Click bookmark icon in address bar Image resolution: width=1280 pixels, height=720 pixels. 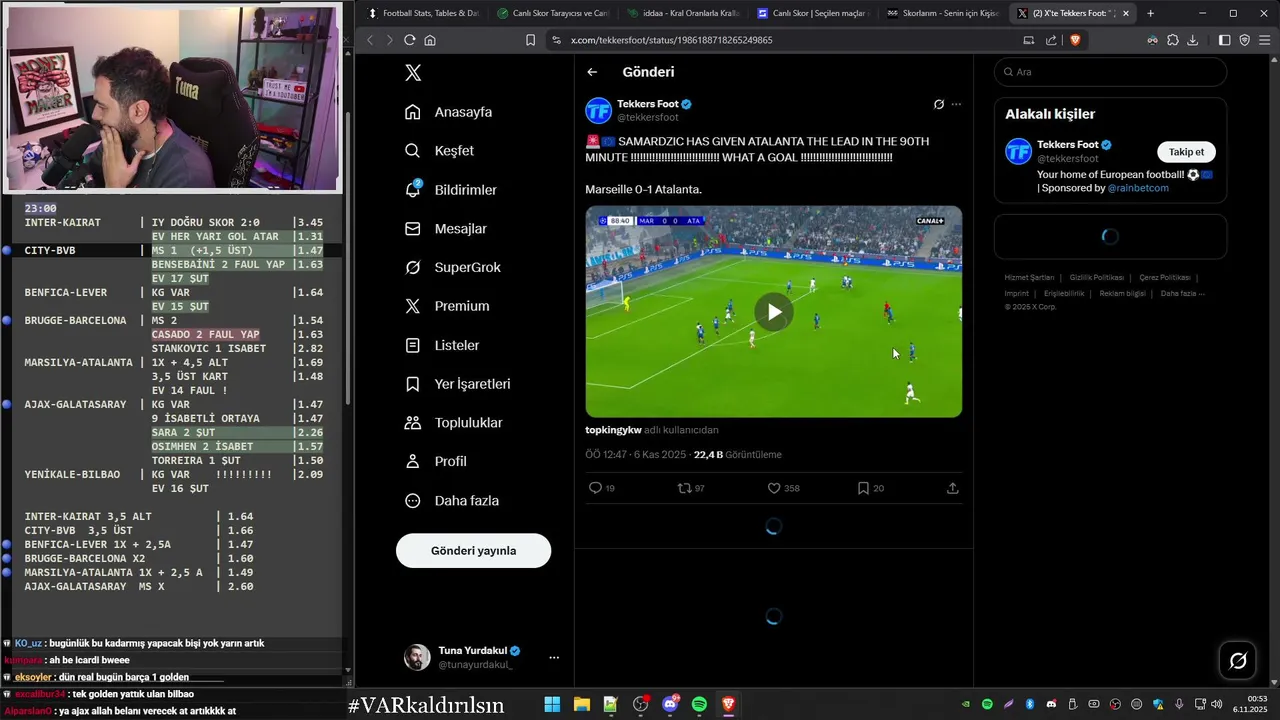pos(531,40)
